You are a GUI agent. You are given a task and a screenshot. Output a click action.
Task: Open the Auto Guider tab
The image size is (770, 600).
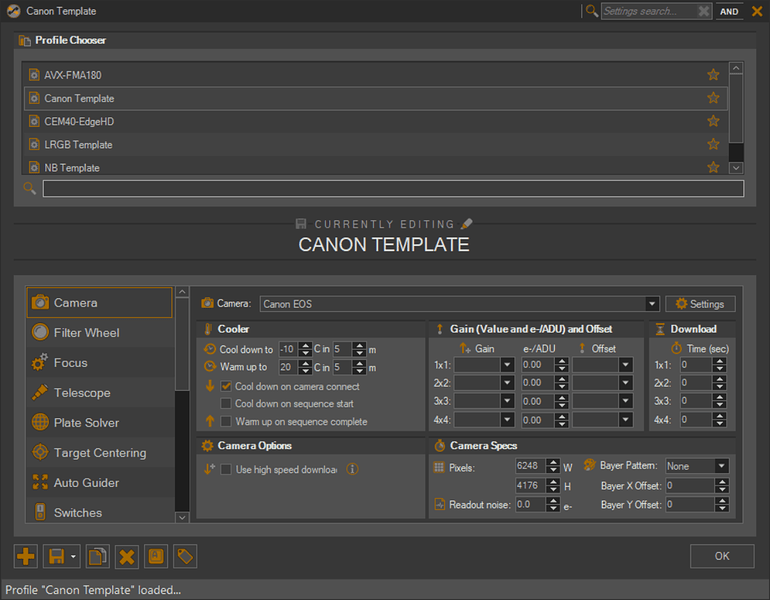[x=100, y=482]
